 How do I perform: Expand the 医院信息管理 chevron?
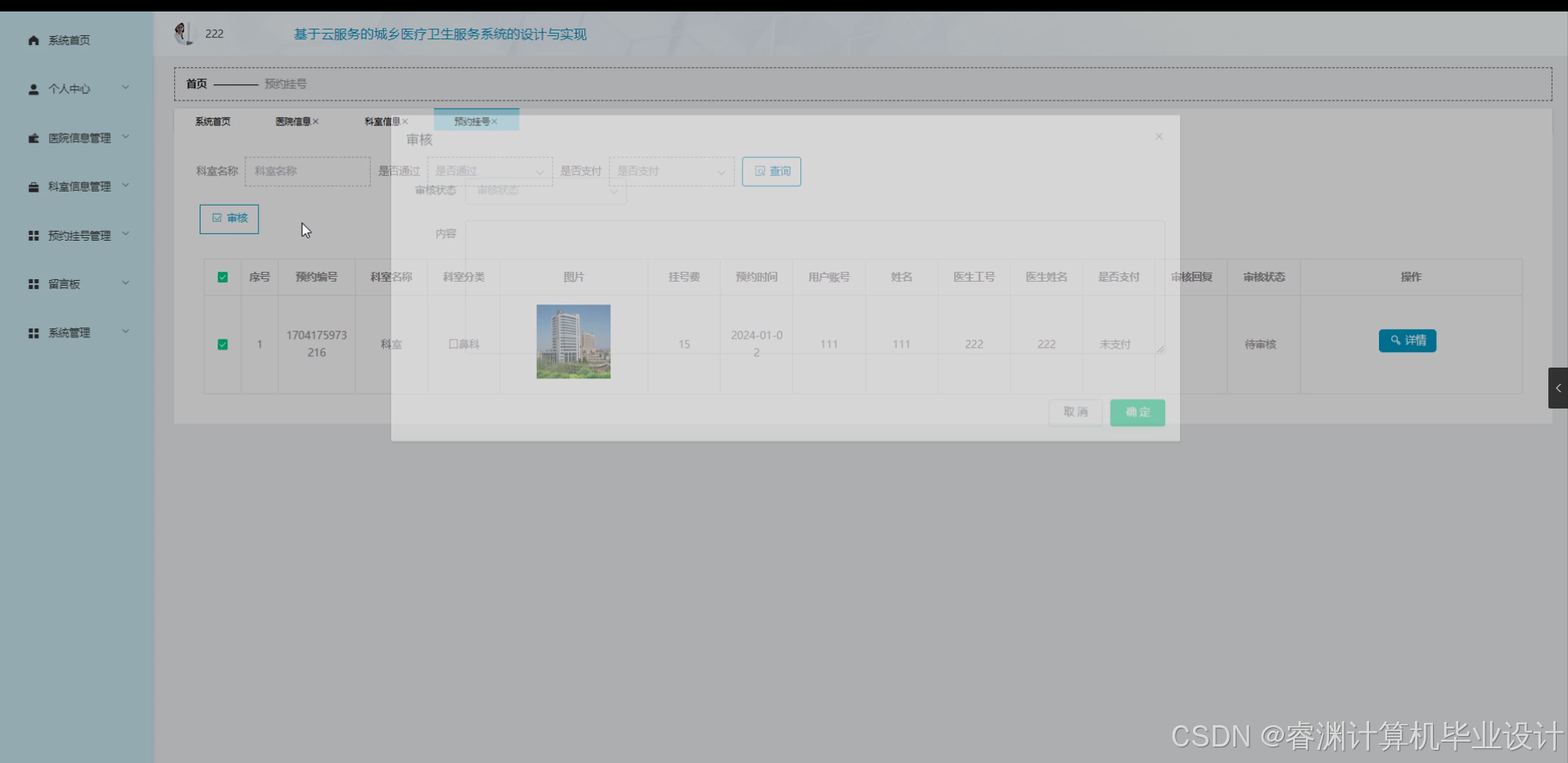[125, 137]
